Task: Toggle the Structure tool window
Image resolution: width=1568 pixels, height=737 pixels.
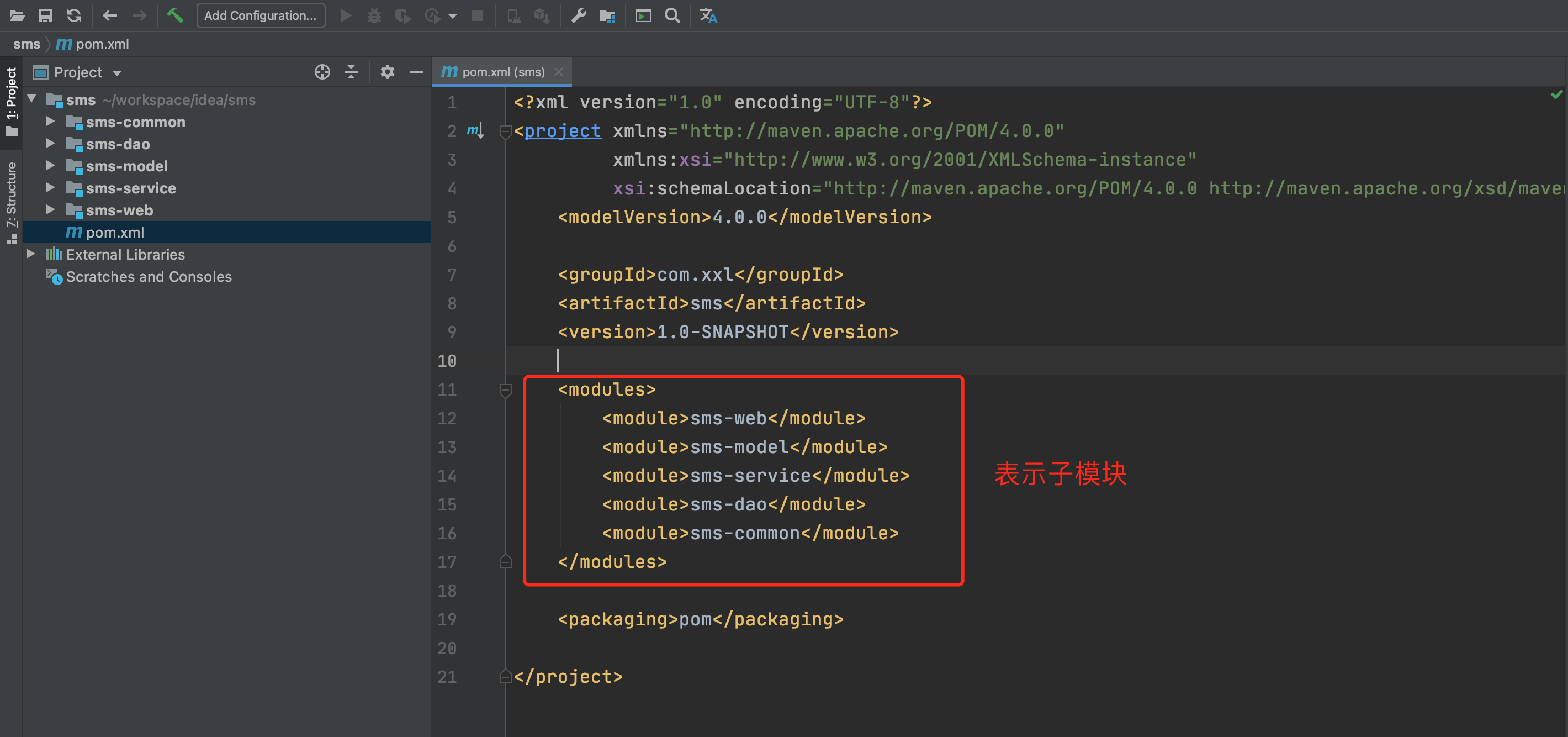Action: 12,201
